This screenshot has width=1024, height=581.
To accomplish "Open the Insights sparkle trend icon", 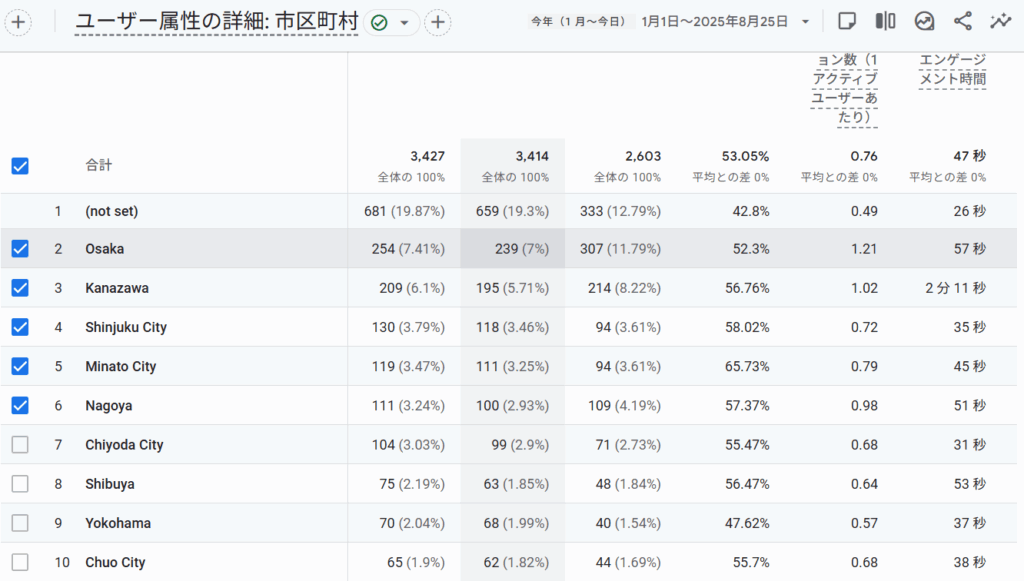I will tap(1000, 21).
